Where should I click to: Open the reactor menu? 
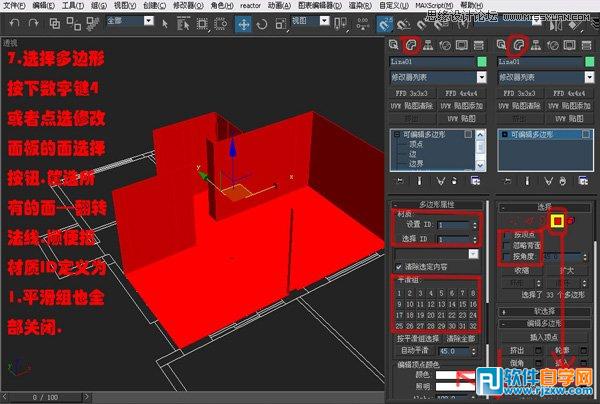[x=250, y=5]
